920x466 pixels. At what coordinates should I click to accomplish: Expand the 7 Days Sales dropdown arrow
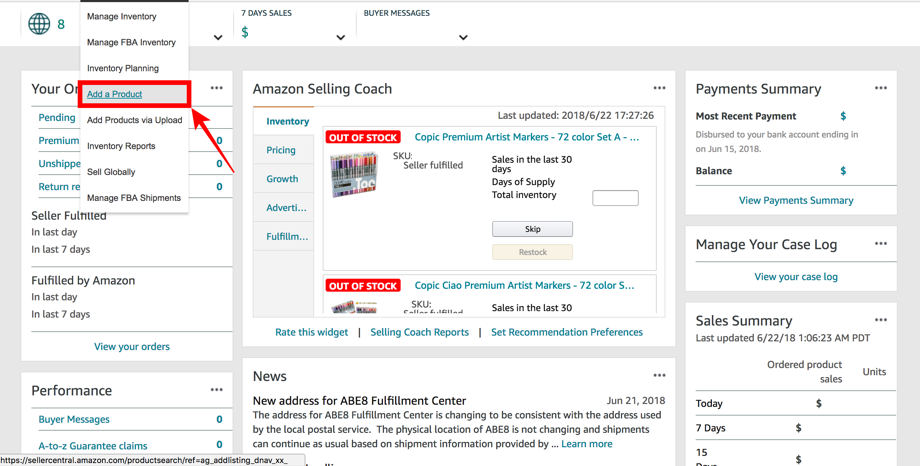(340, 38)
